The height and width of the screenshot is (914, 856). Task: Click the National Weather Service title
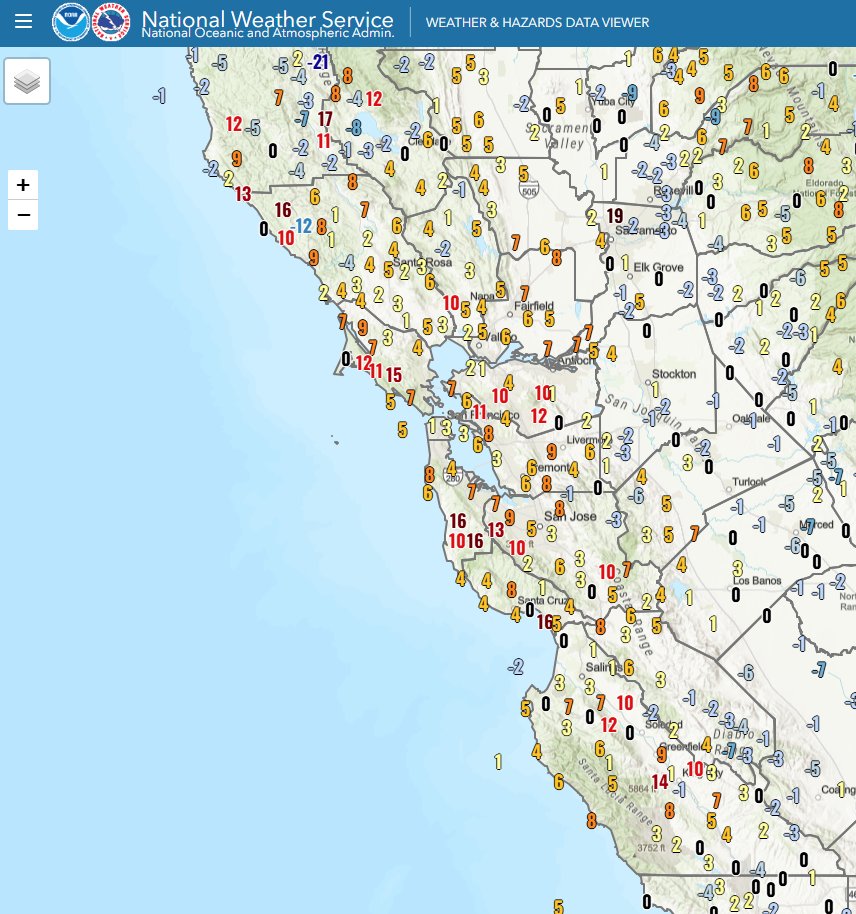coord(267,18)
